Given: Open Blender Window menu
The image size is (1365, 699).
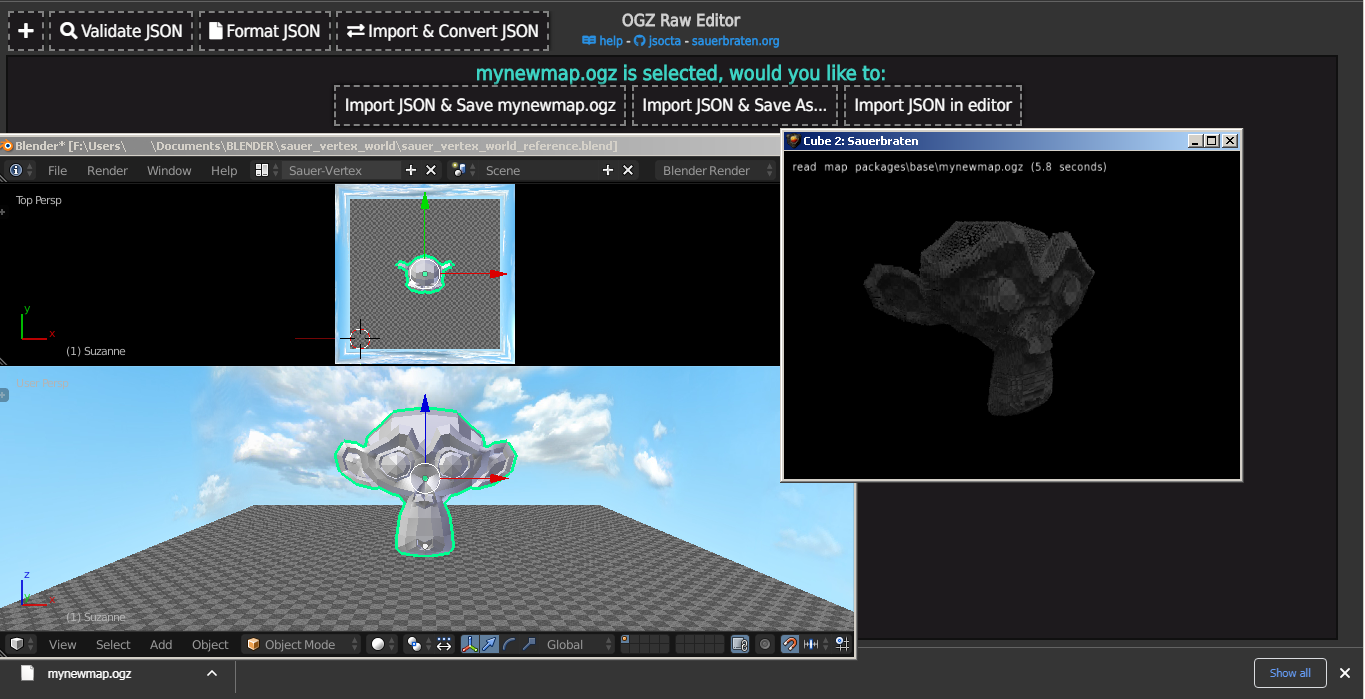Looking at the screenshot, I should [169, 171].
